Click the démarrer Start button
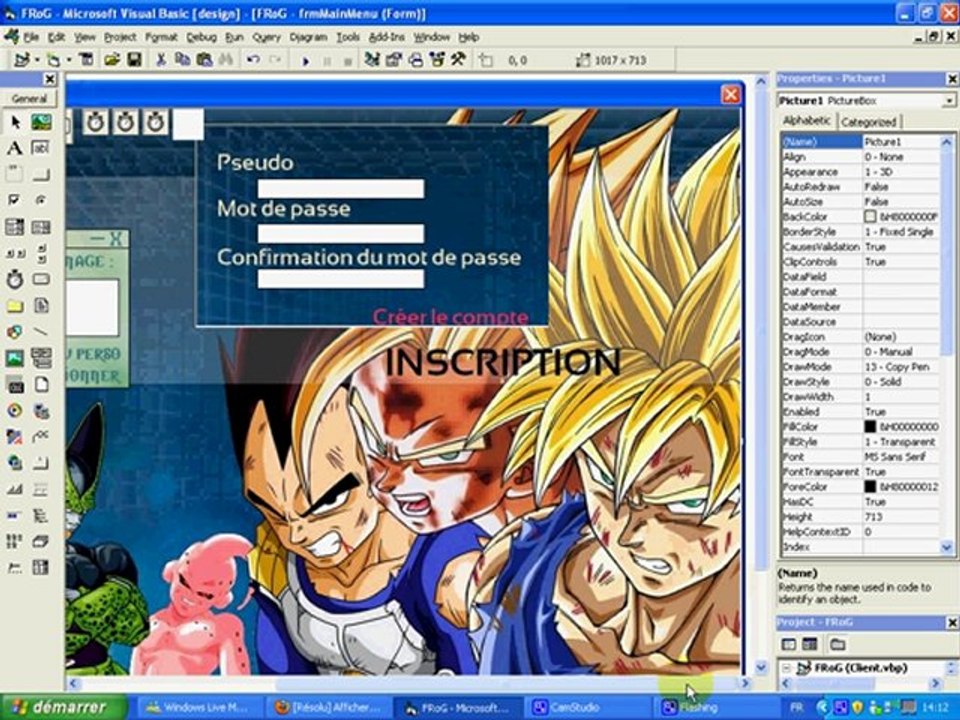Image resolution: width=960 pixels, height=720 pixels. click(64, 707)
